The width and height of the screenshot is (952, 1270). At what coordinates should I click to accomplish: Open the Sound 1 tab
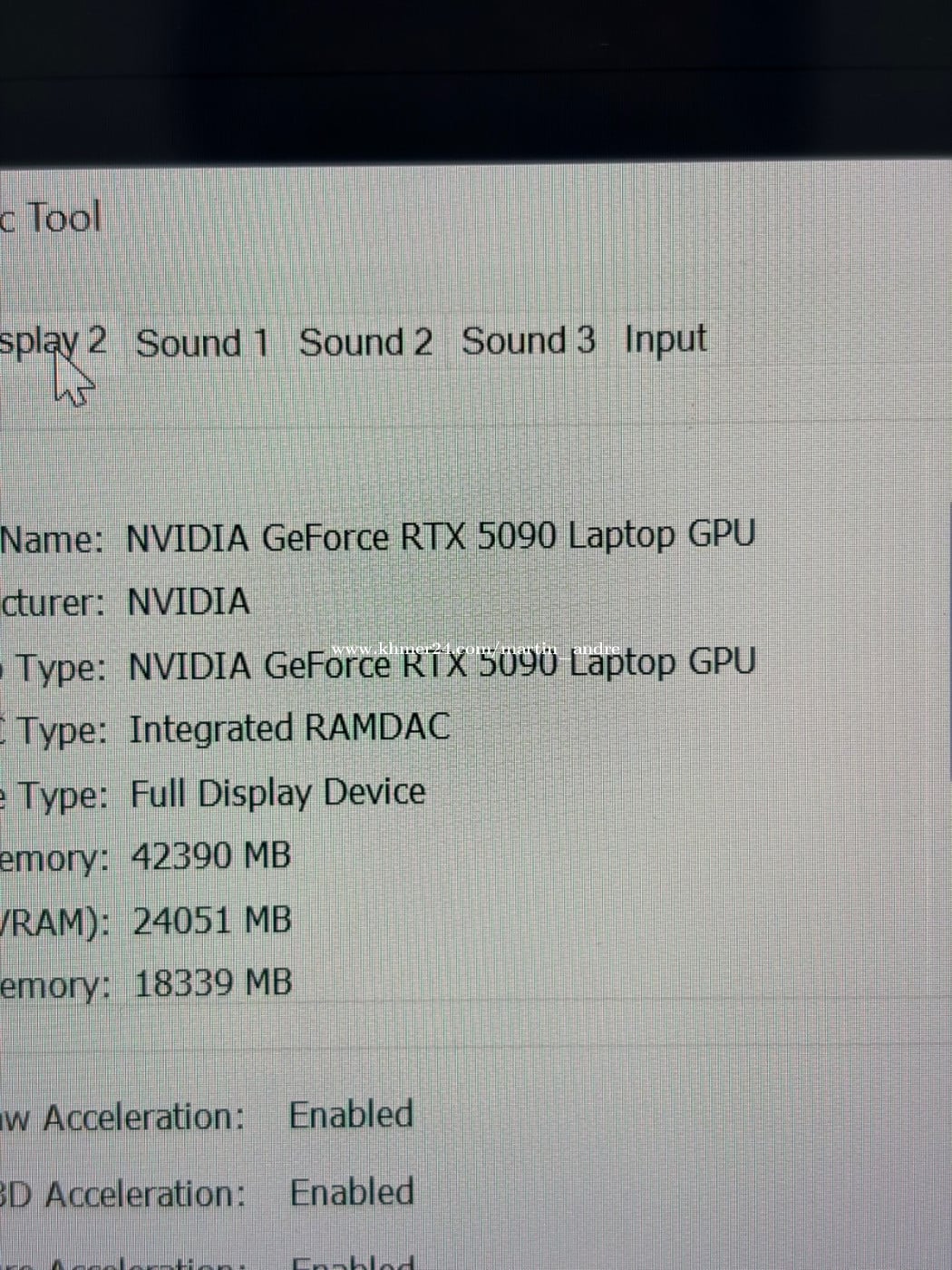coord(202,343)
